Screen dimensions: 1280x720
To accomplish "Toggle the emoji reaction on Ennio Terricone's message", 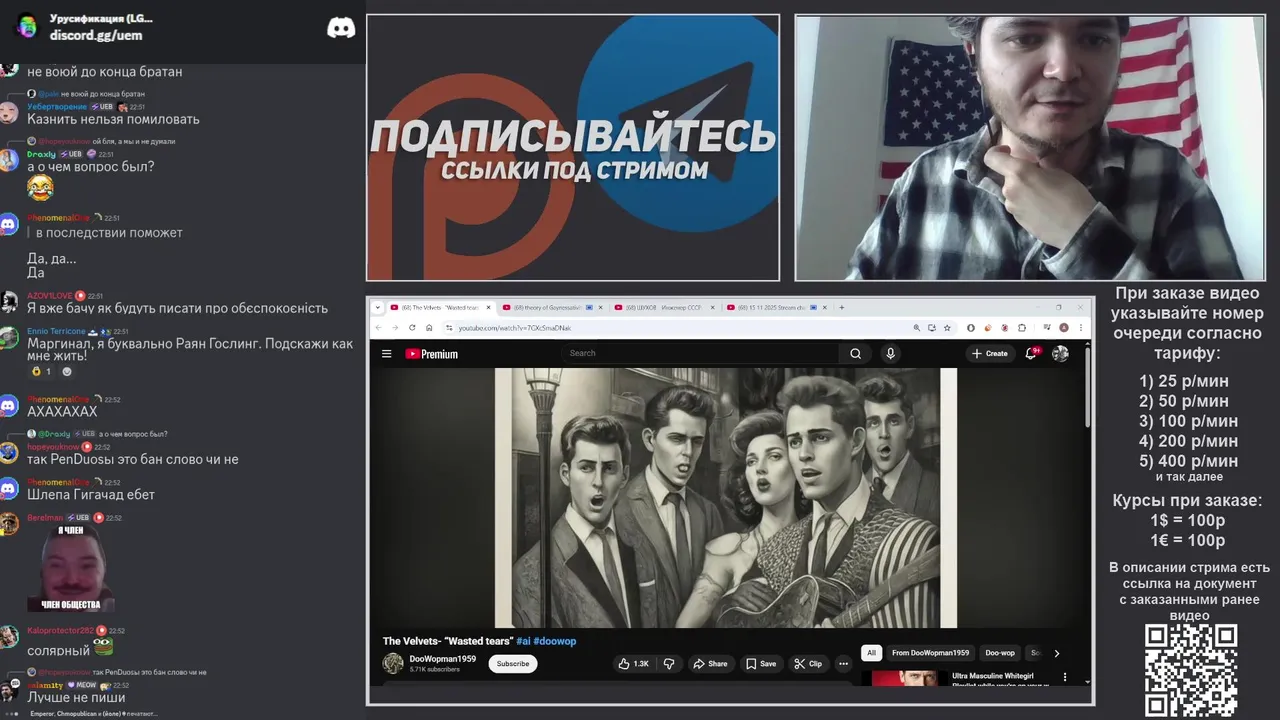I will tap(42, 371).
